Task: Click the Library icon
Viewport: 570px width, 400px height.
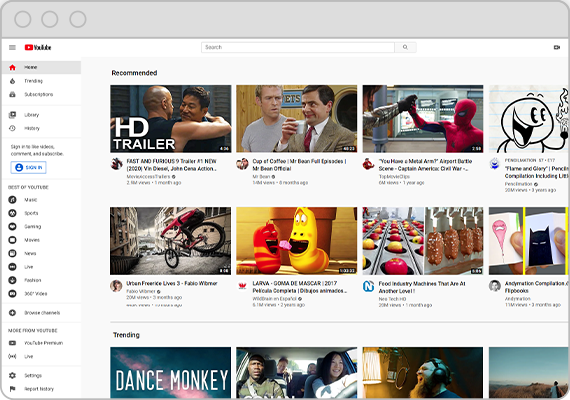Action: click(x=12, y=115)
